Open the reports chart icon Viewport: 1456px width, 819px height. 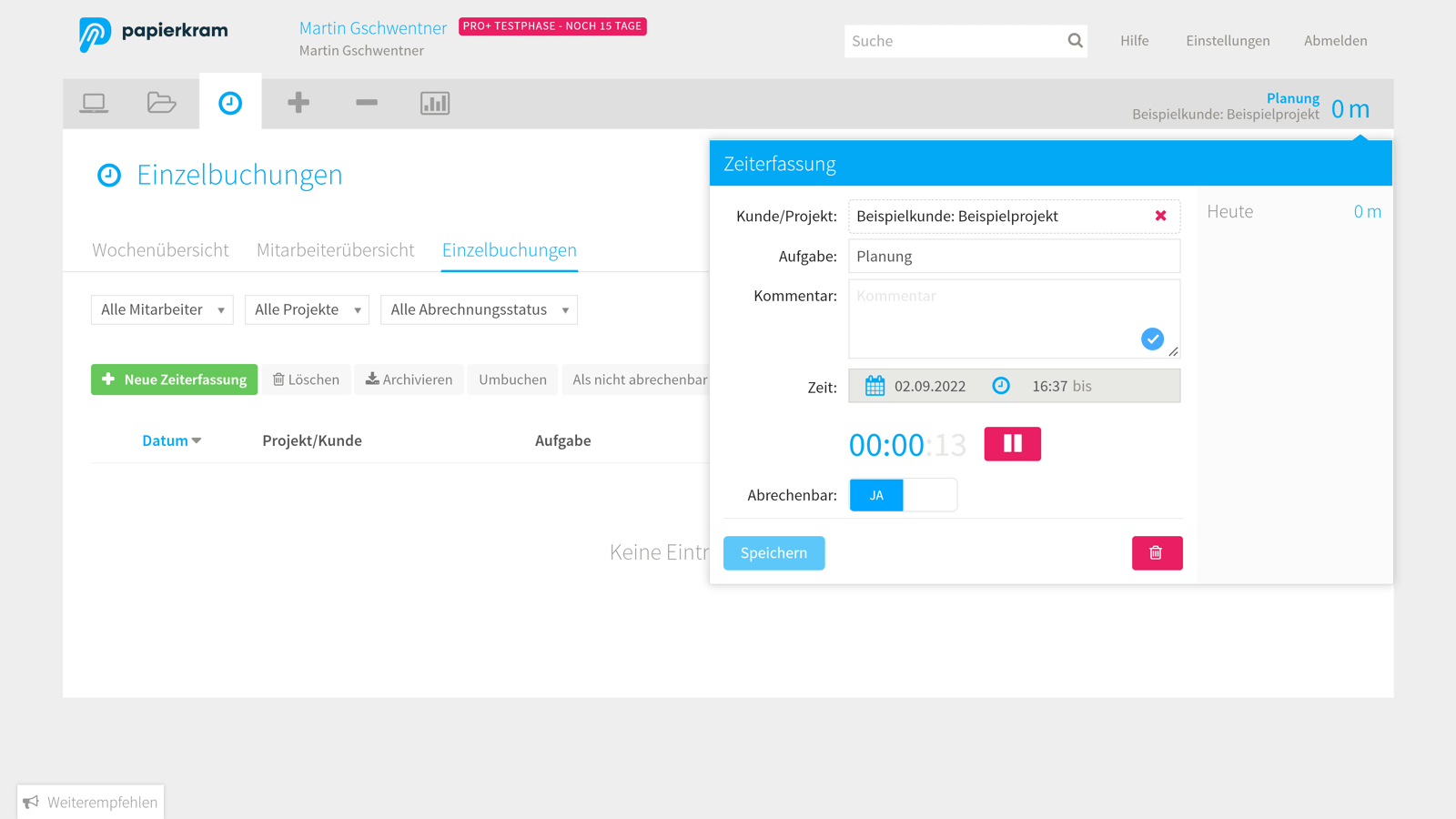(435, 103)
